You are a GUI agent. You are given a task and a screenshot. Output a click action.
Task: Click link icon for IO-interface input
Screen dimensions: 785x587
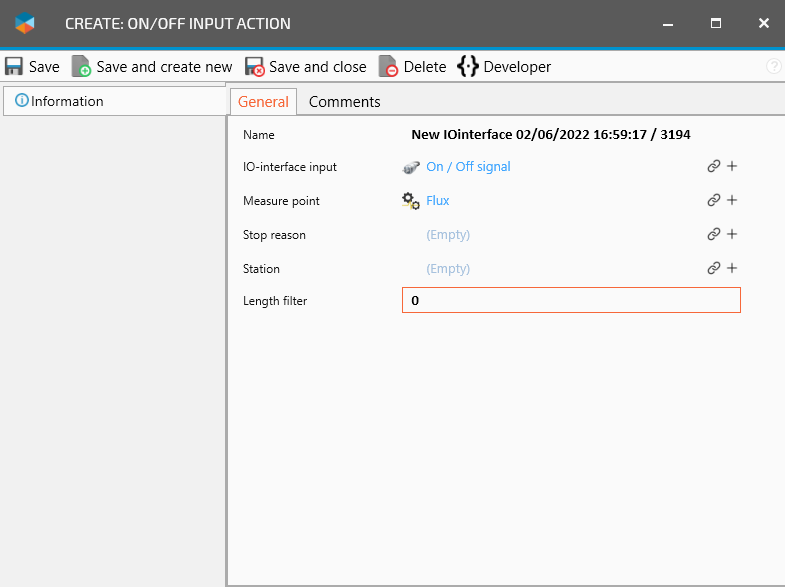coord(714,167)
